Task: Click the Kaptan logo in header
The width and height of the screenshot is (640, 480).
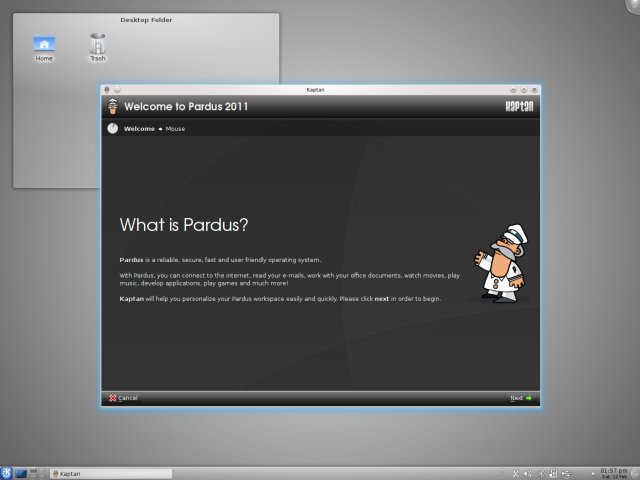Action: click(x=519, y=107)
